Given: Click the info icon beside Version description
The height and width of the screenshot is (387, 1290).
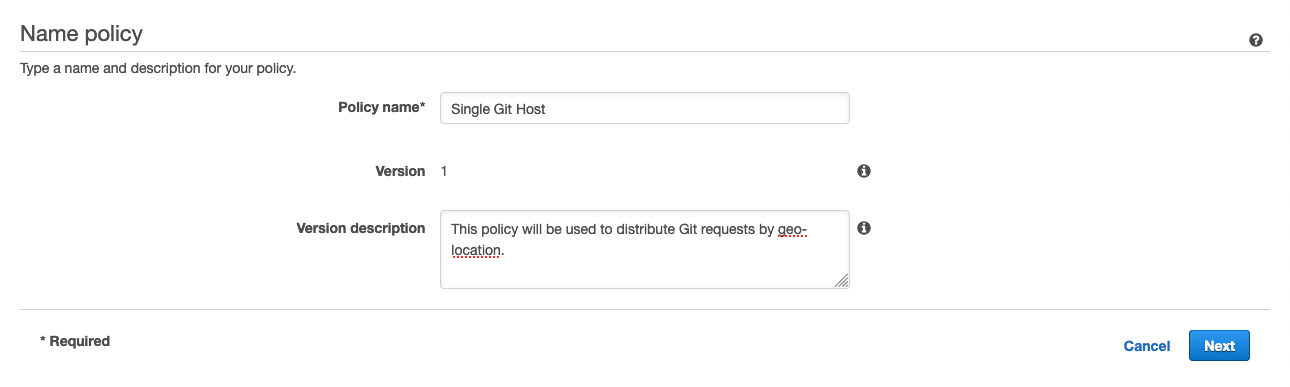Looking at the screenshot, I should tap(864, 228).
